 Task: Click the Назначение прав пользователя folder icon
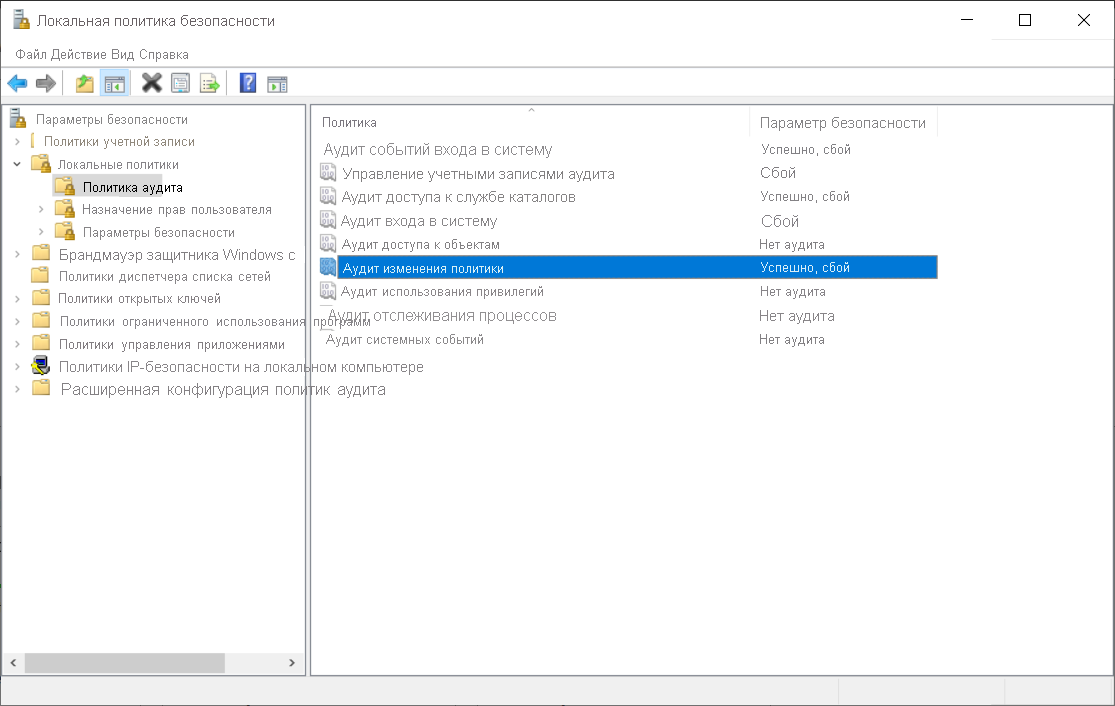[65, 209]
